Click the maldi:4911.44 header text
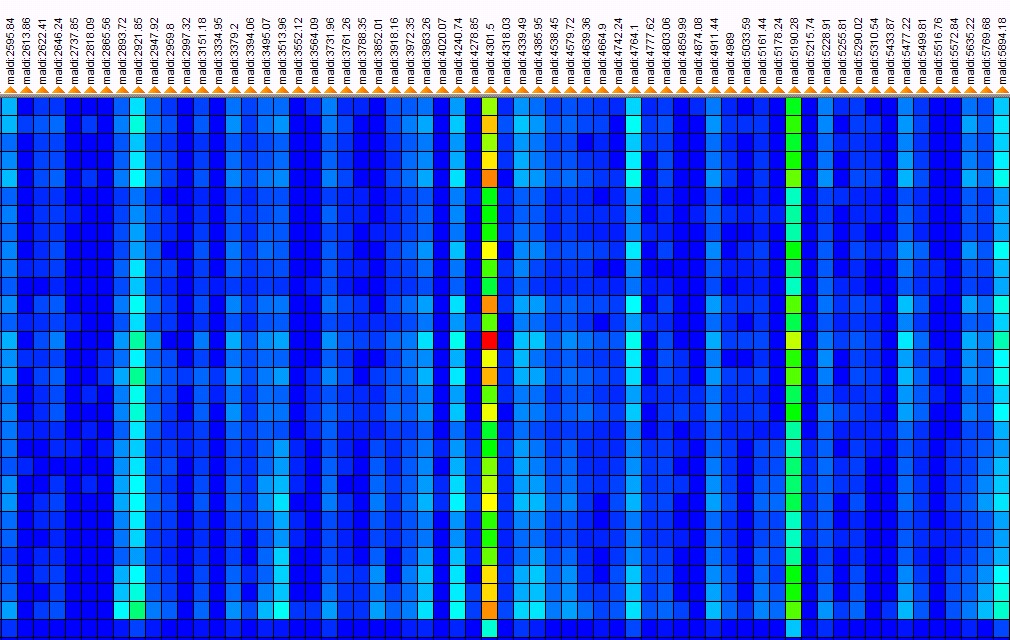Screen dimensions: 1010x640 click(x=715, y=51)
